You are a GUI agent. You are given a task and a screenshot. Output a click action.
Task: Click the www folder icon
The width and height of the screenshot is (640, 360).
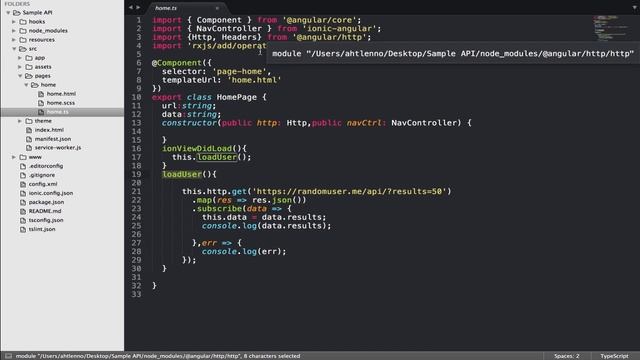pos(23,157)
